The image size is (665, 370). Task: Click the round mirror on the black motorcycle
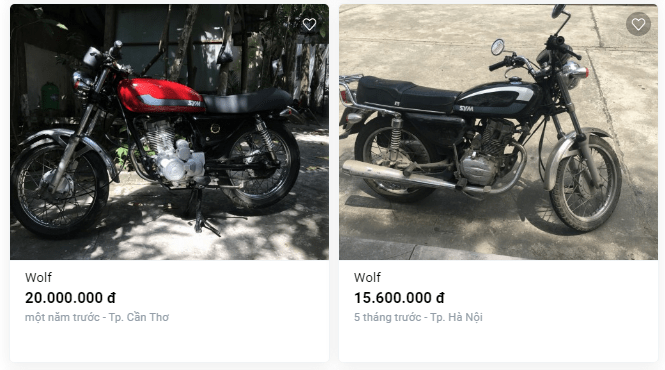tap(497, 47)
